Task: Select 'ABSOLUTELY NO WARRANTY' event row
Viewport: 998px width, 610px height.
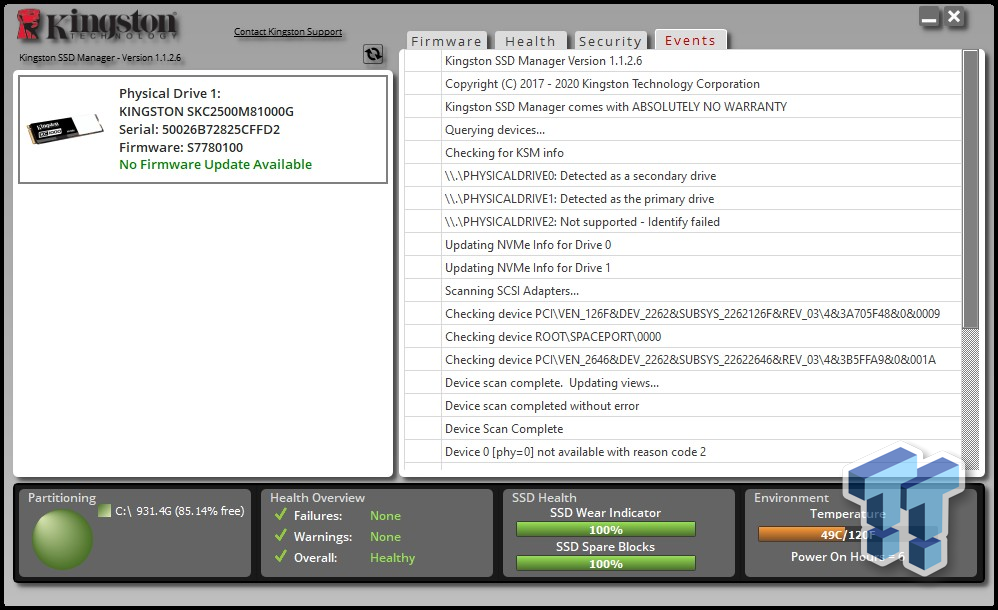Action: tap(683, 106)
